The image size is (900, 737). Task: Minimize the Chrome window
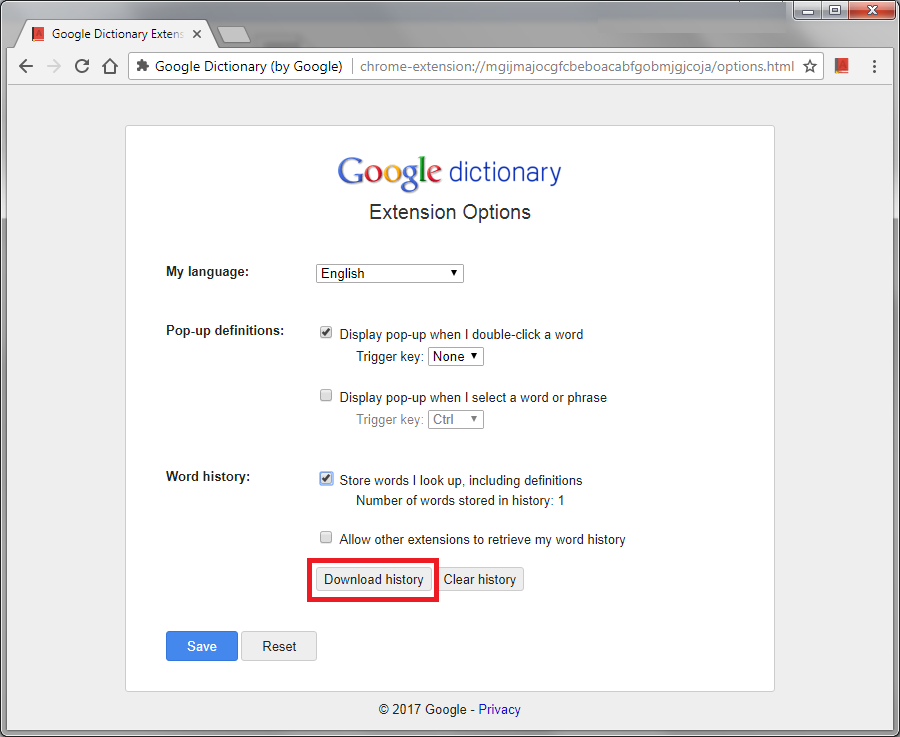pos(808,10)
